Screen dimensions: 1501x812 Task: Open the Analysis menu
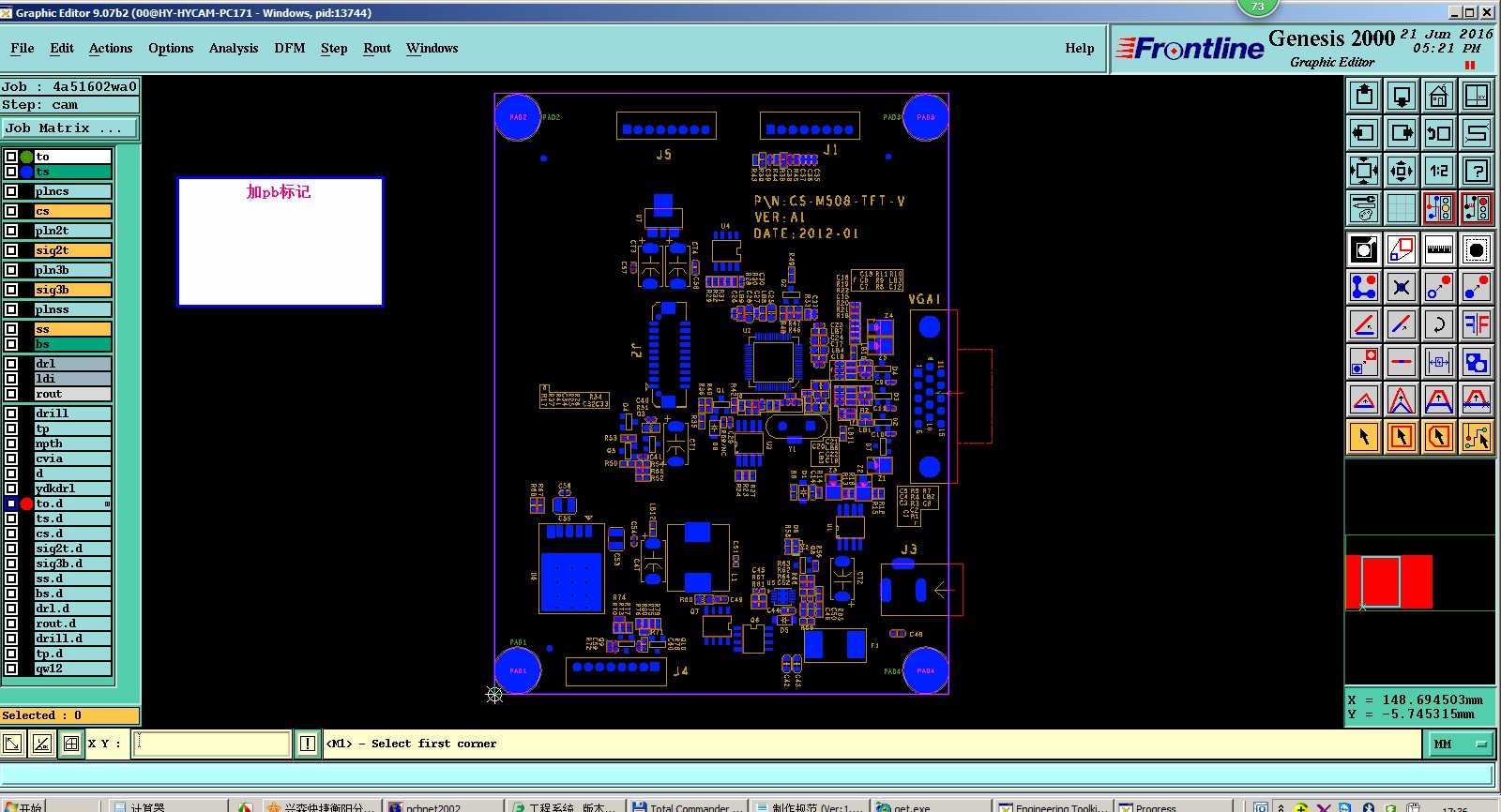[234, 49]
